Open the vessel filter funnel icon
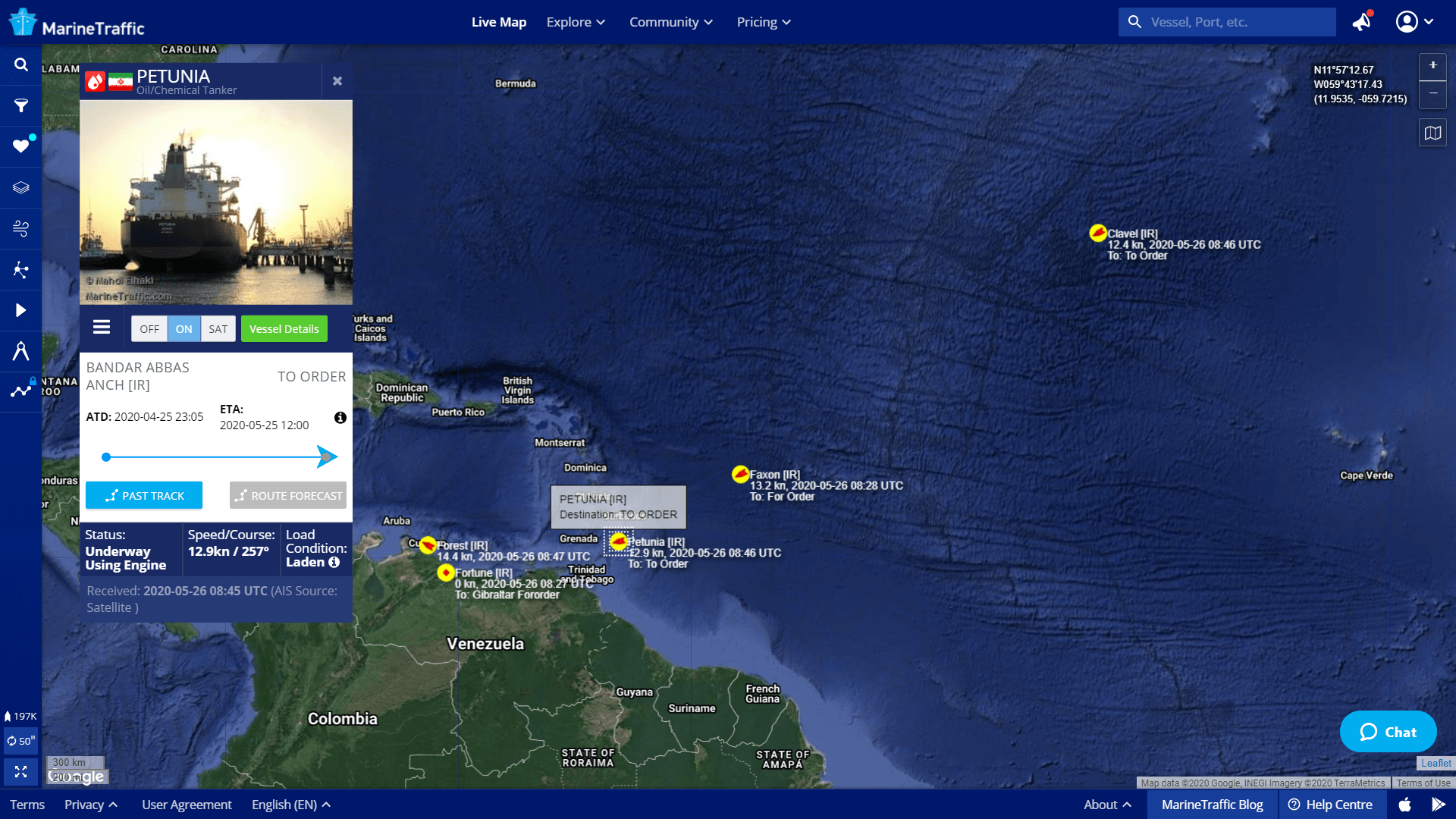This screenshot has height=819, width=1456. coord(21,105)
